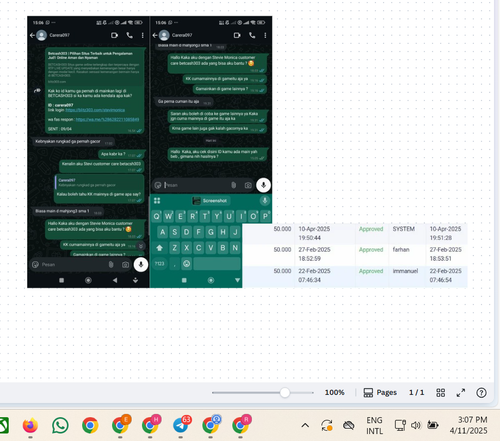Screen dimensions: 500x441
Task: Open Firefox from the taskbar
Action: (30, 425)
